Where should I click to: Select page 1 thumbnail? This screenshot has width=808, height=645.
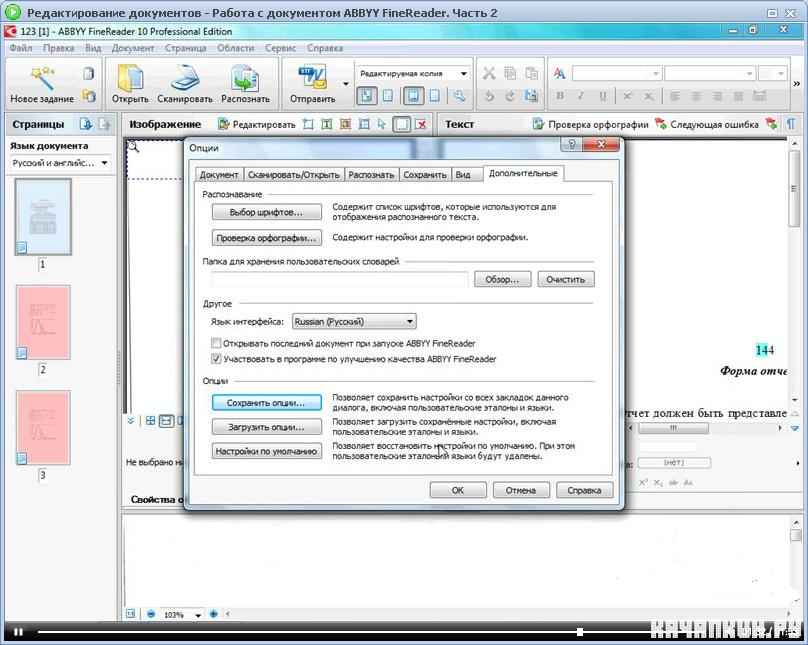(43, 217)
